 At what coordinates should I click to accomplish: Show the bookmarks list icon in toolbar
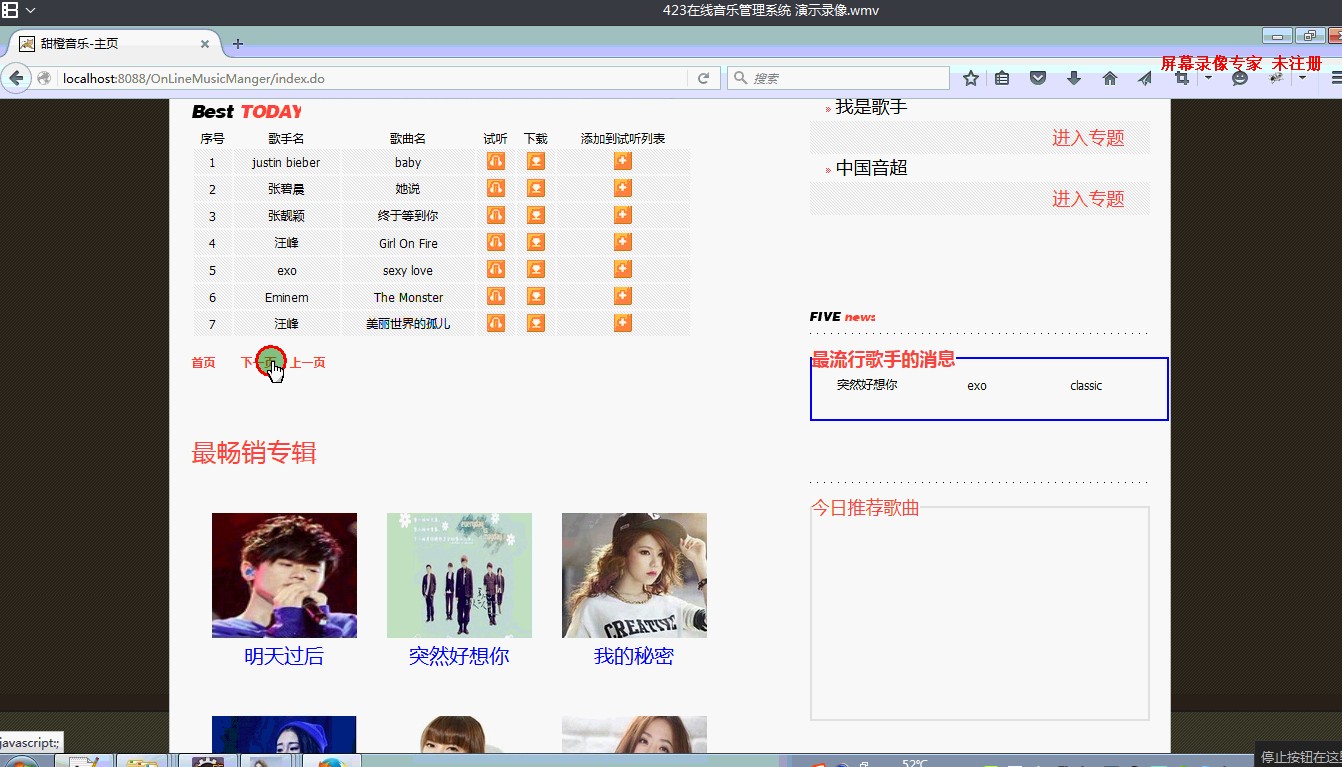pyautogui.click(x=1002, y=78)
